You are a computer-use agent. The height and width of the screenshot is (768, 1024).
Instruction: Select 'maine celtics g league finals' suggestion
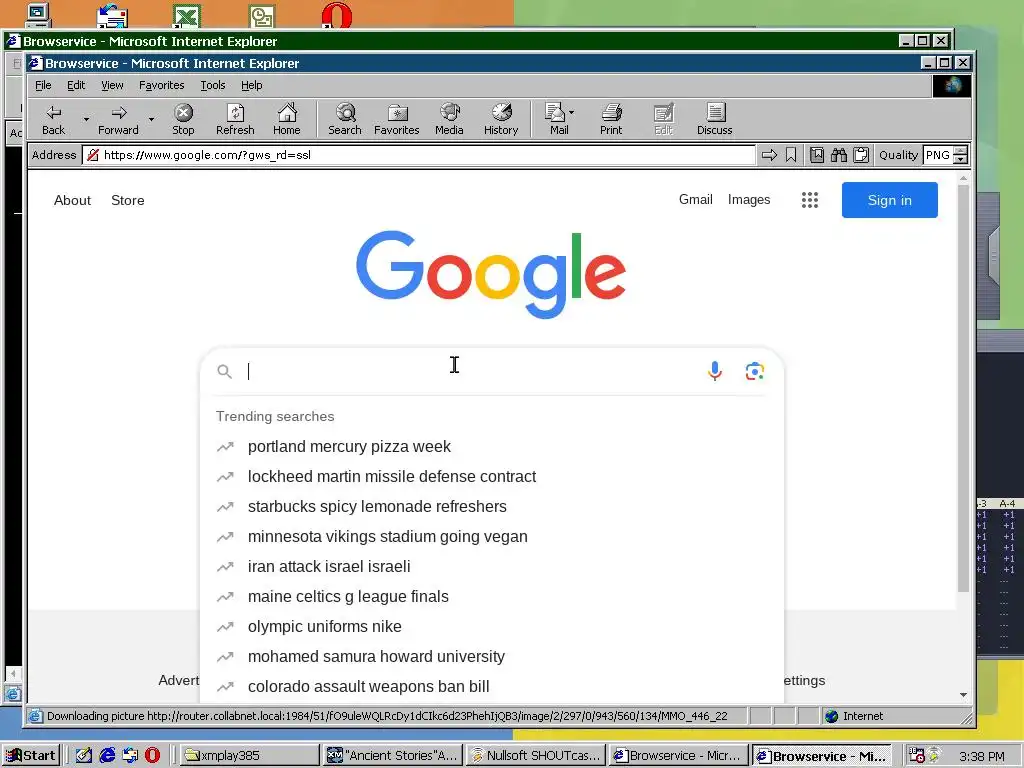click(492, 597)
